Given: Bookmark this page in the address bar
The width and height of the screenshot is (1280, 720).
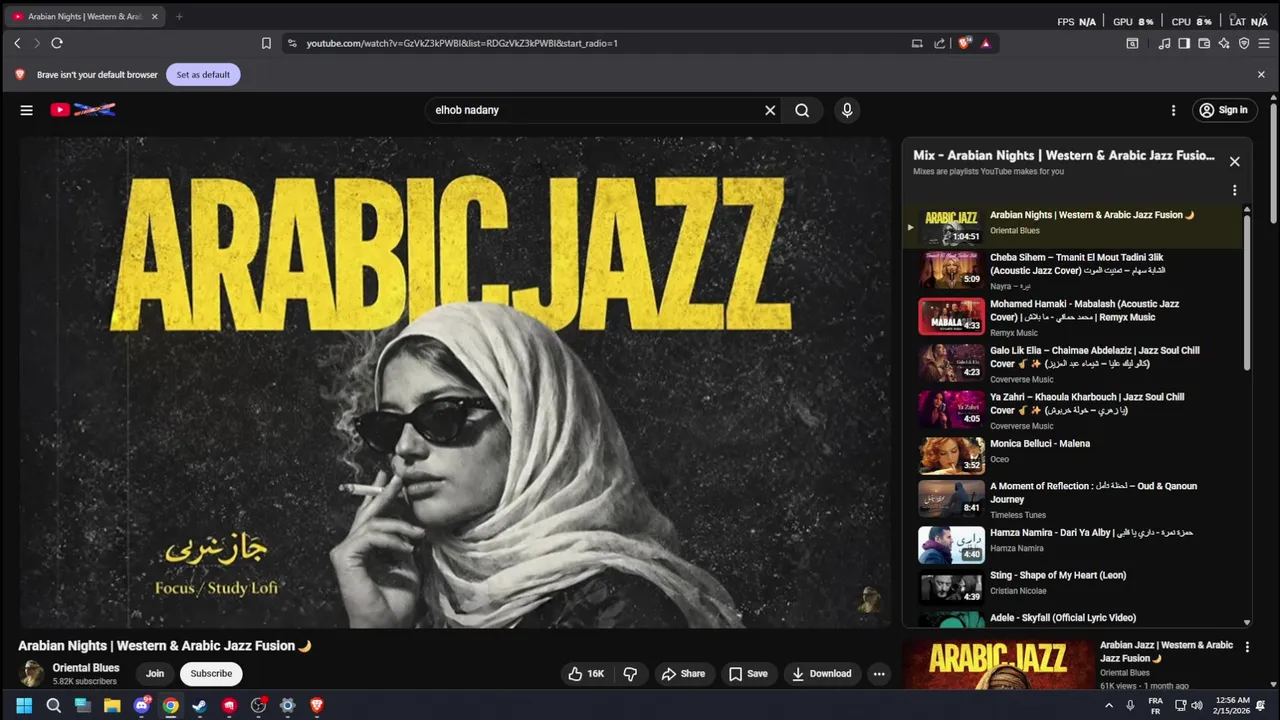Looking at the screenshot, I should click(266, 43).
